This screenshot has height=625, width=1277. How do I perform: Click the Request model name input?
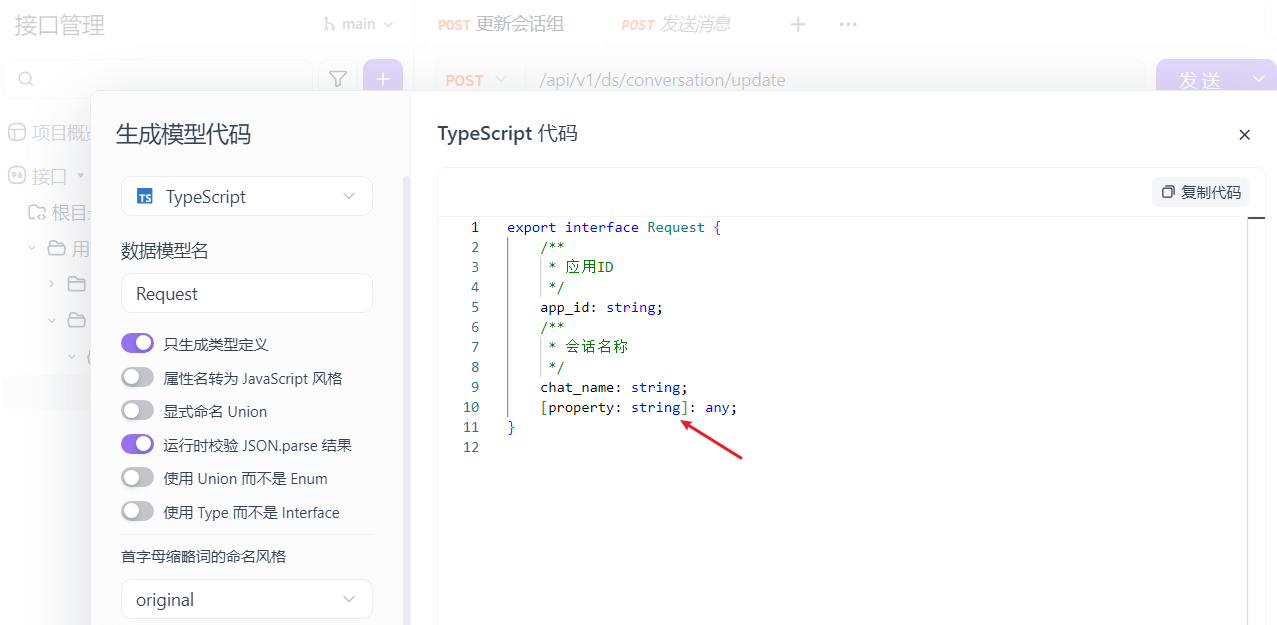246,292
